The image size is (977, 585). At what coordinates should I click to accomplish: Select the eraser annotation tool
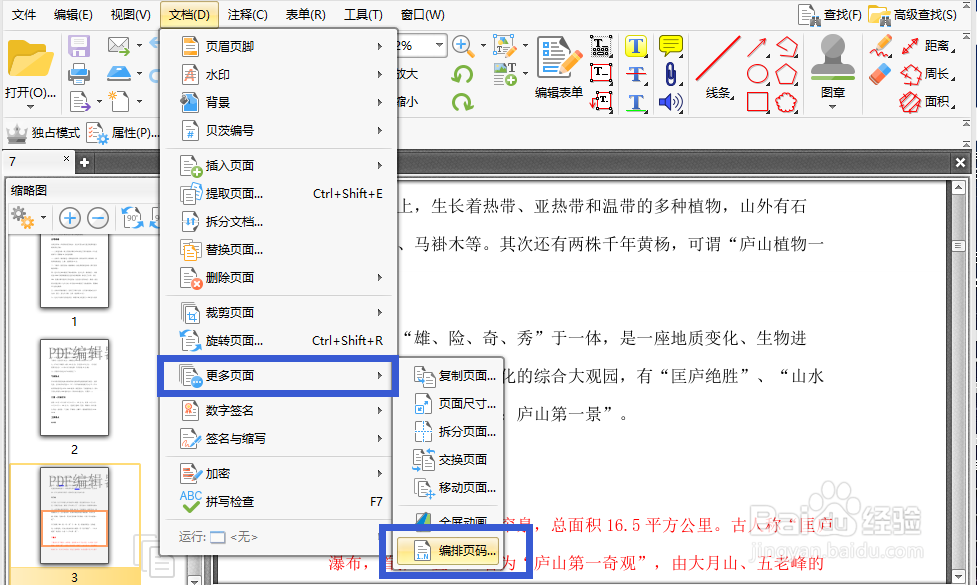tap(880, 73)
